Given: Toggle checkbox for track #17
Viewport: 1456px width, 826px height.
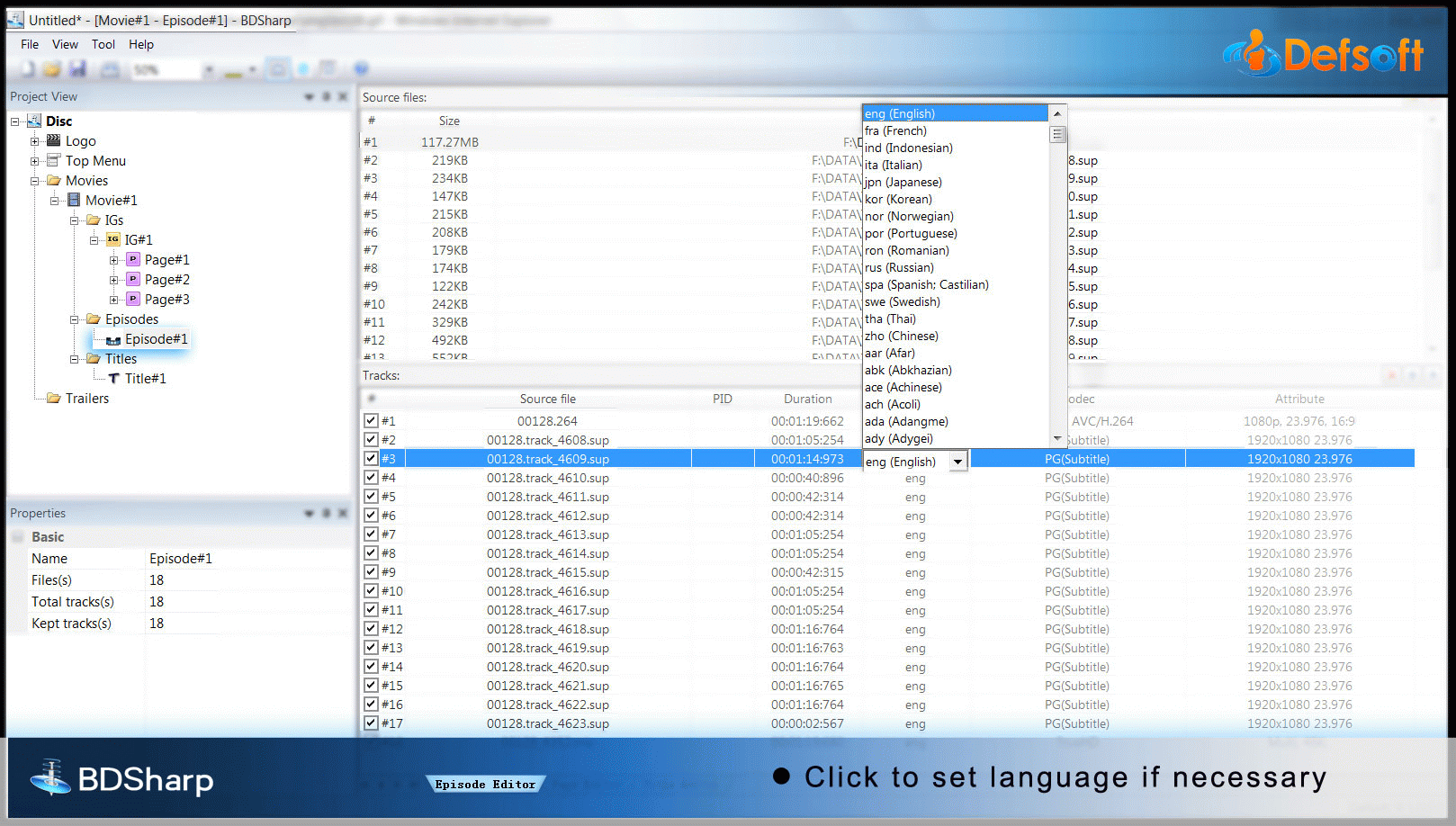Looking at the screenshot, I should click(x=371, y=723).
